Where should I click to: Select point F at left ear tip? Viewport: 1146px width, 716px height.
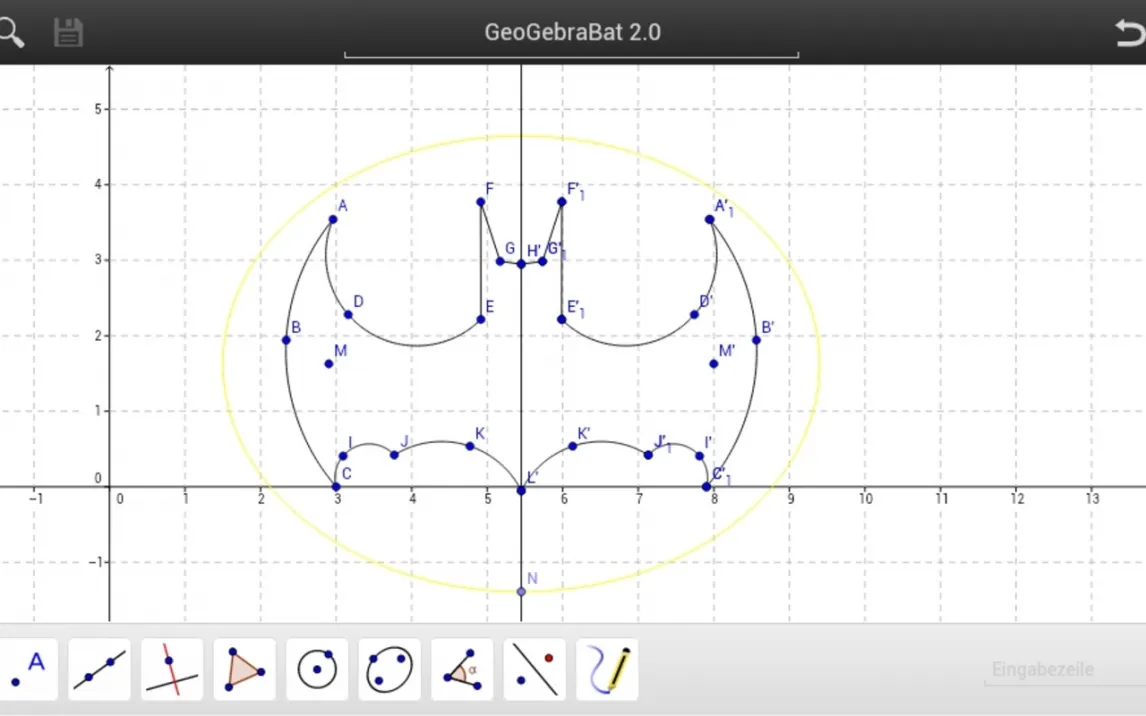(x=481, y=202)
